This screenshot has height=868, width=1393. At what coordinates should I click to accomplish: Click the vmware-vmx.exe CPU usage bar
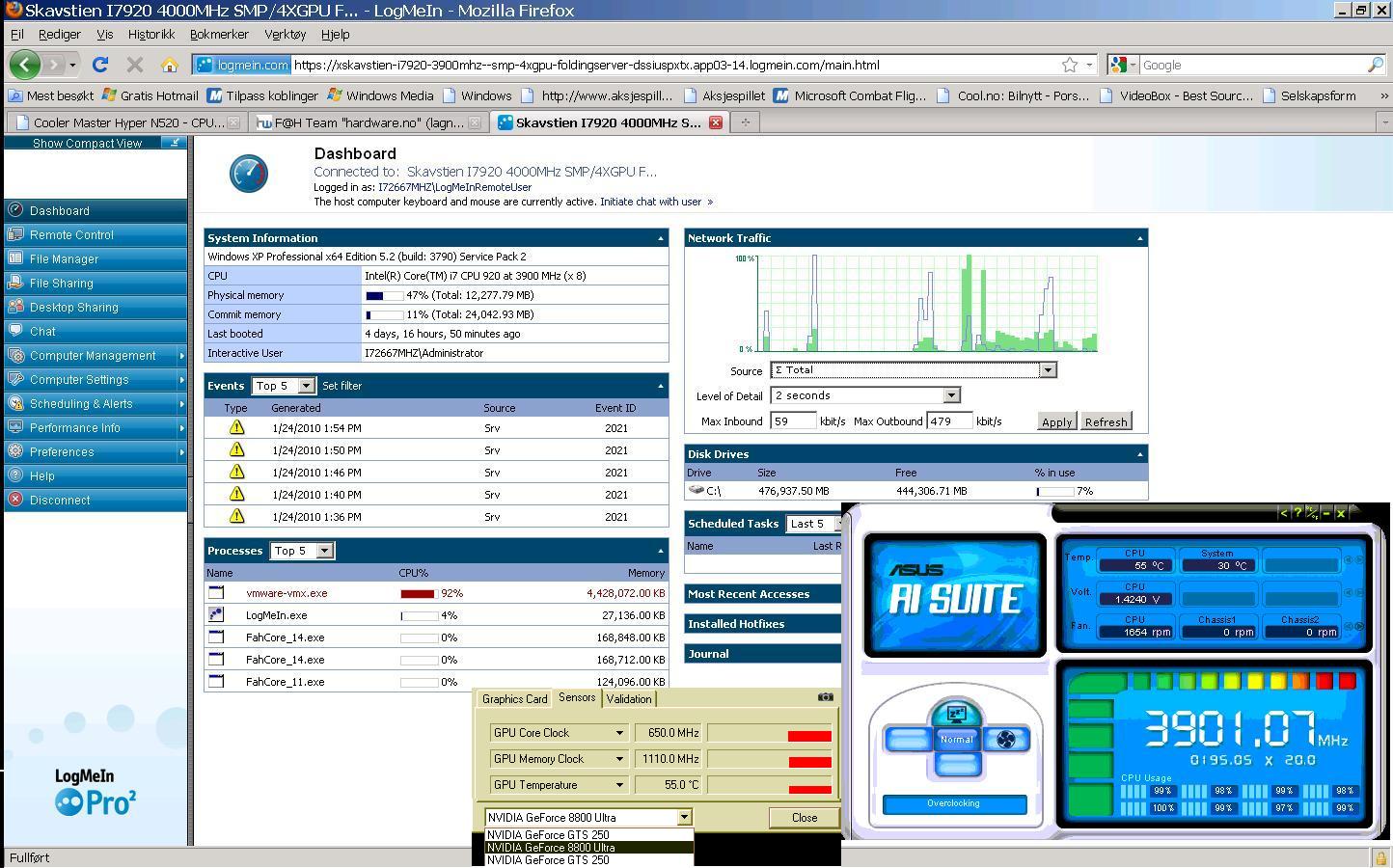point(419,593)
